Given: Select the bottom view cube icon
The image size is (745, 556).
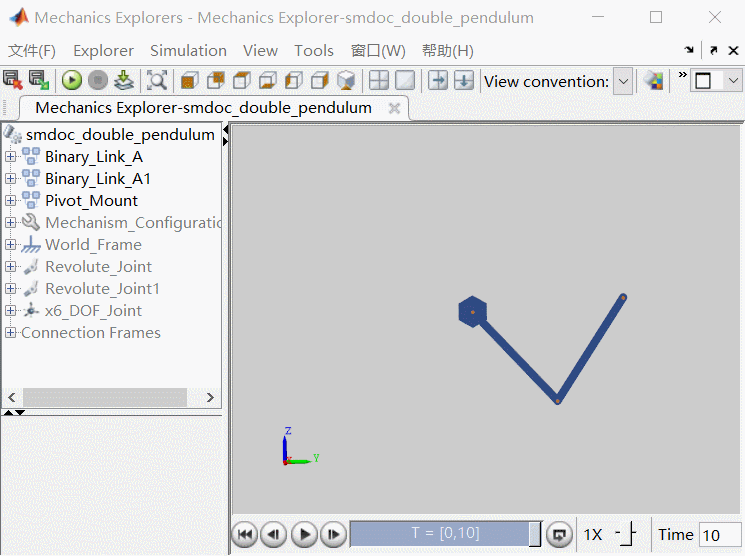Looking at the screenshot, I should 268,81.
